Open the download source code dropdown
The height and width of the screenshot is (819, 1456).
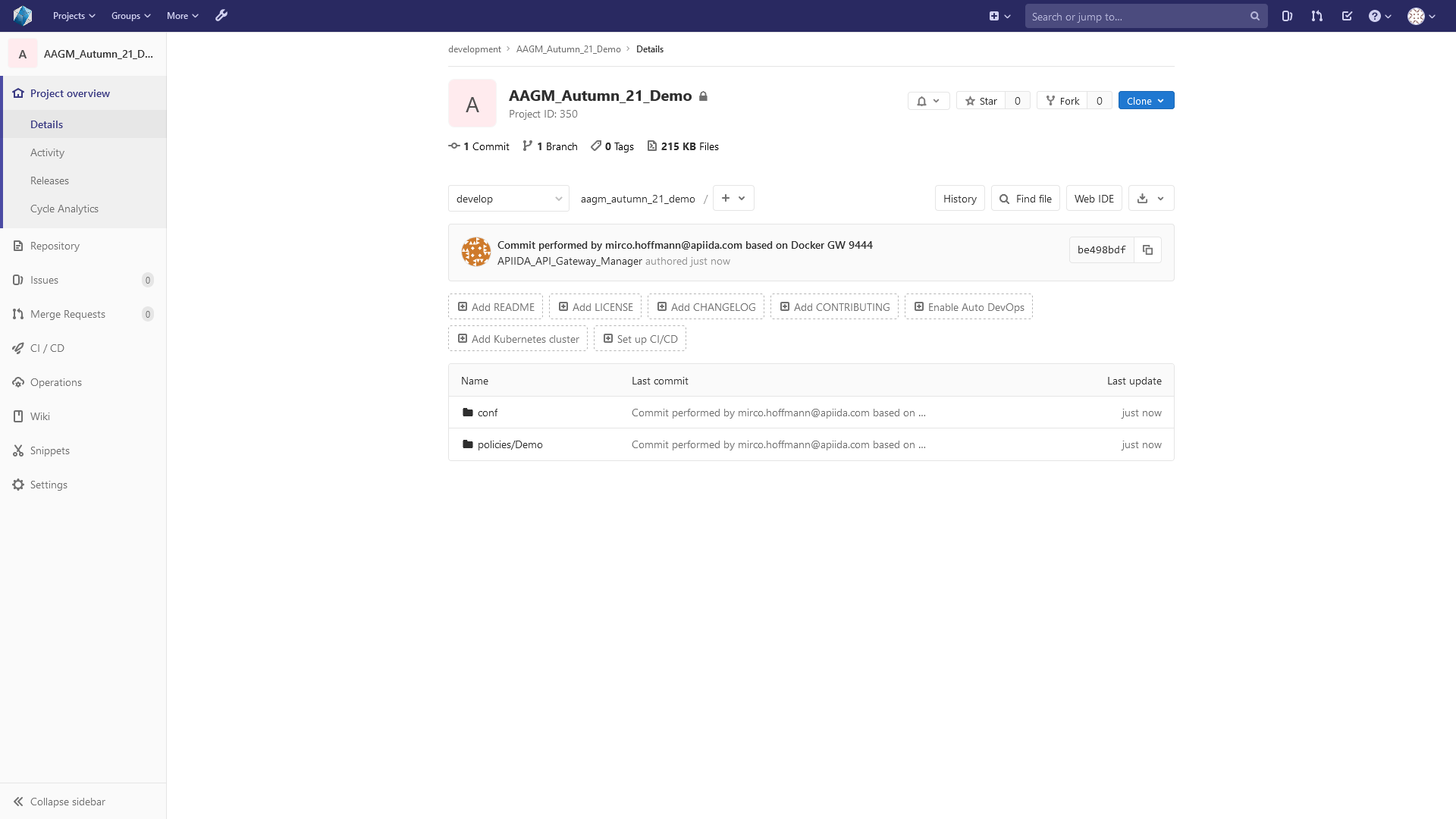[1150, 199]
